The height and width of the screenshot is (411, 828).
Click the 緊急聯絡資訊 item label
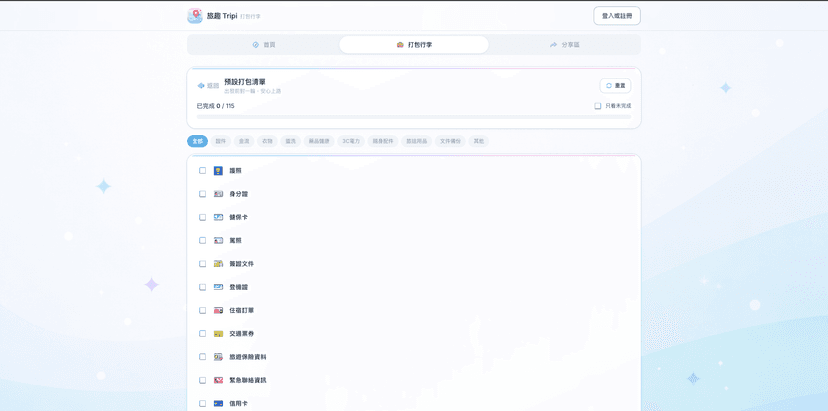248,380
